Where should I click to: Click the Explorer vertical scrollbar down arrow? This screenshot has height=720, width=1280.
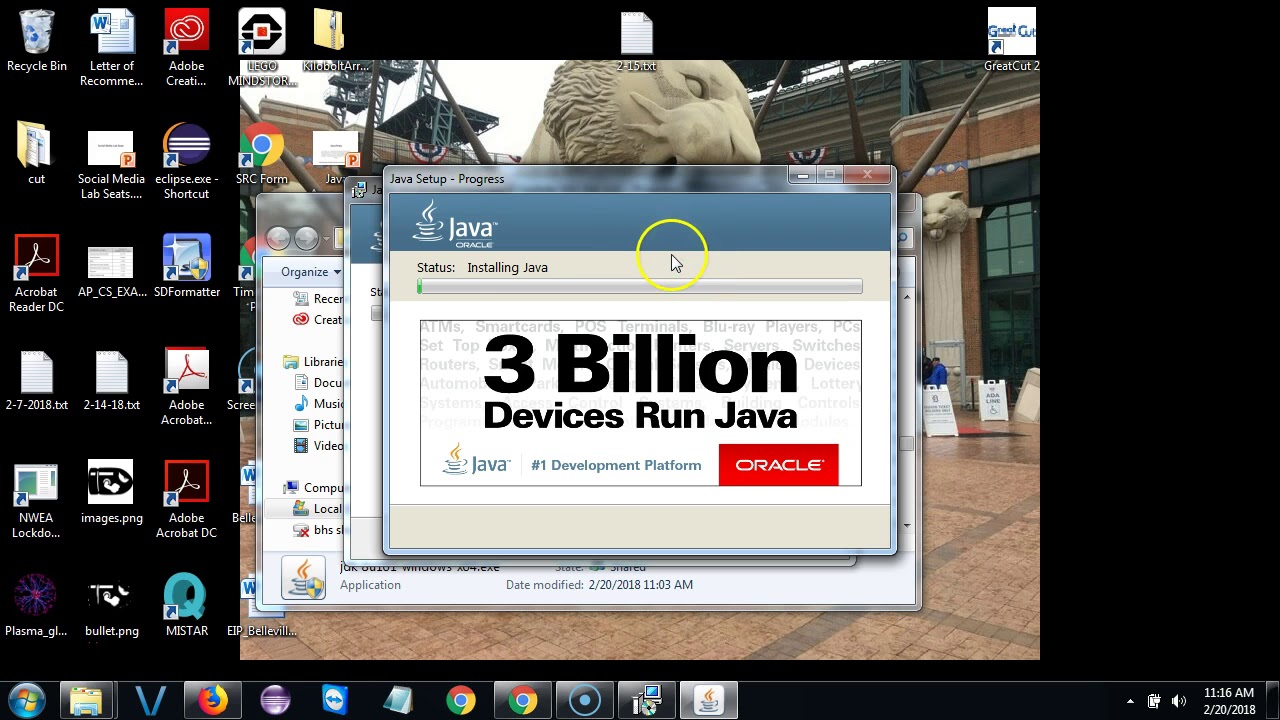tap(907, 525)
